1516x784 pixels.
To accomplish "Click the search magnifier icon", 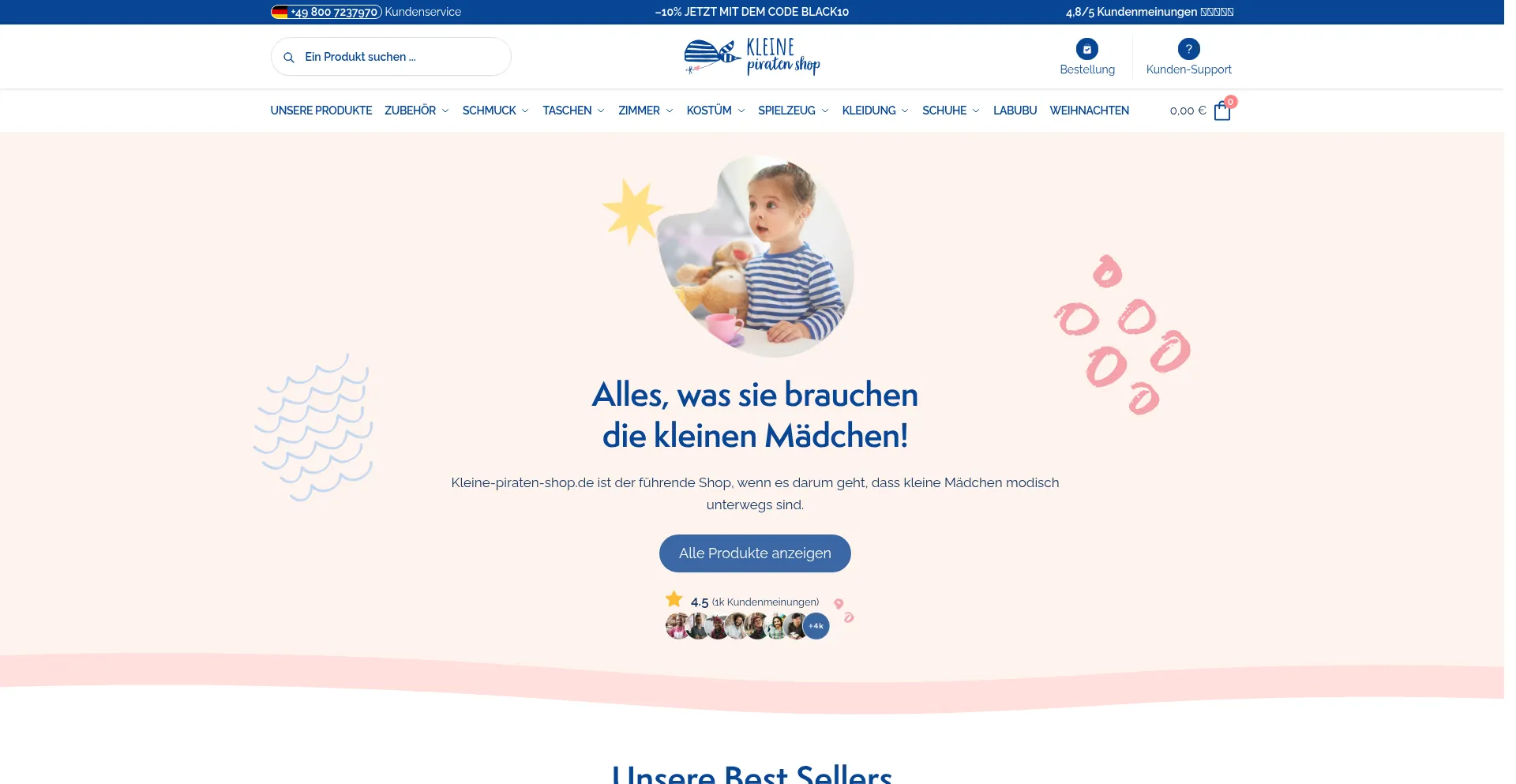I will tap(289, 58).
